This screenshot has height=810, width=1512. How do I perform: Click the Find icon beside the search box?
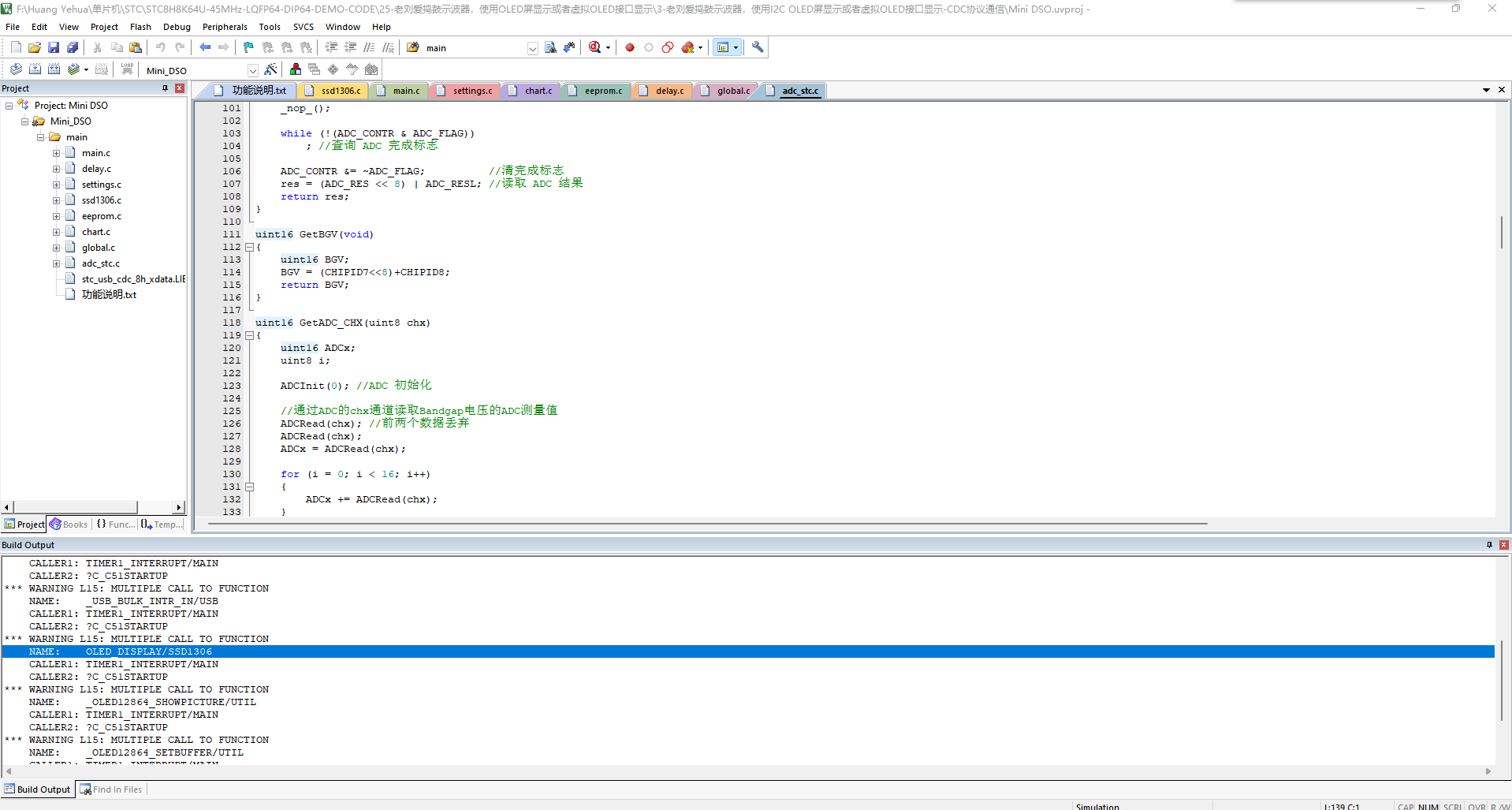tap(550, 48)
